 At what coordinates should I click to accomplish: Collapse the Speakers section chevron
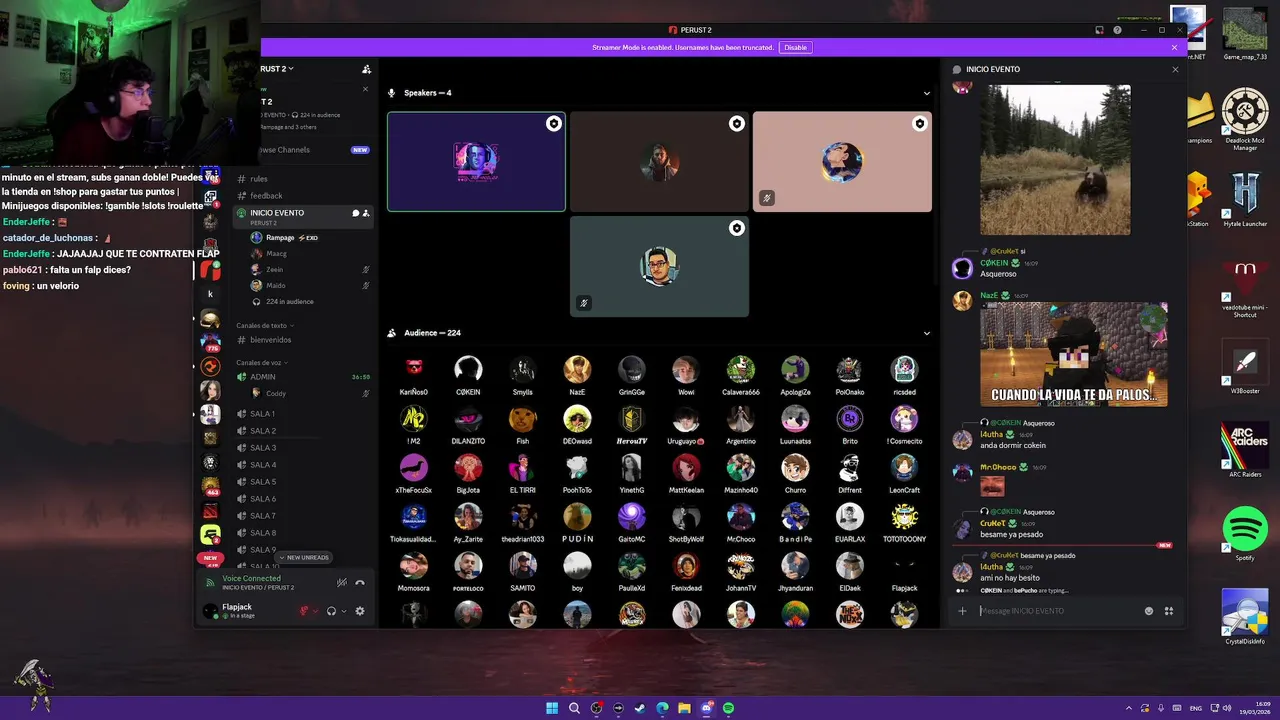click(926, 93)
